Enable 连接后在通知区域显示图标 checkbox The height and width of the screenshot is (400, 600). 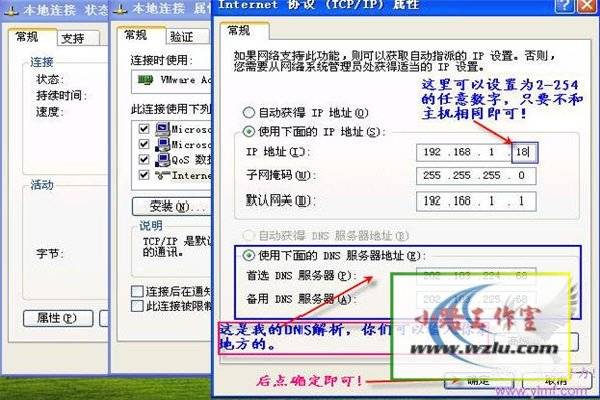point(138,291)
